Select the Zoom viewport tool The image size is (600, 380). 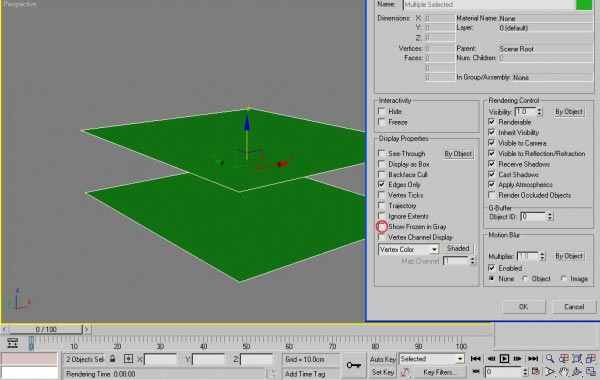coord(549,359)
